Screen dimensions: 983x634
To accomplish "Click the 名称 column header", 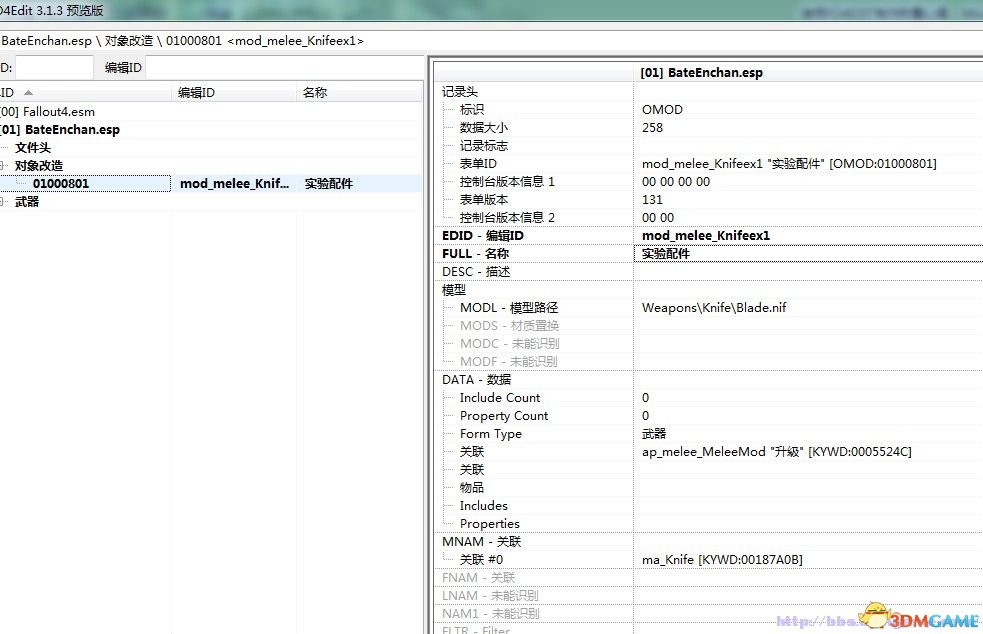I will click(360, 93).
